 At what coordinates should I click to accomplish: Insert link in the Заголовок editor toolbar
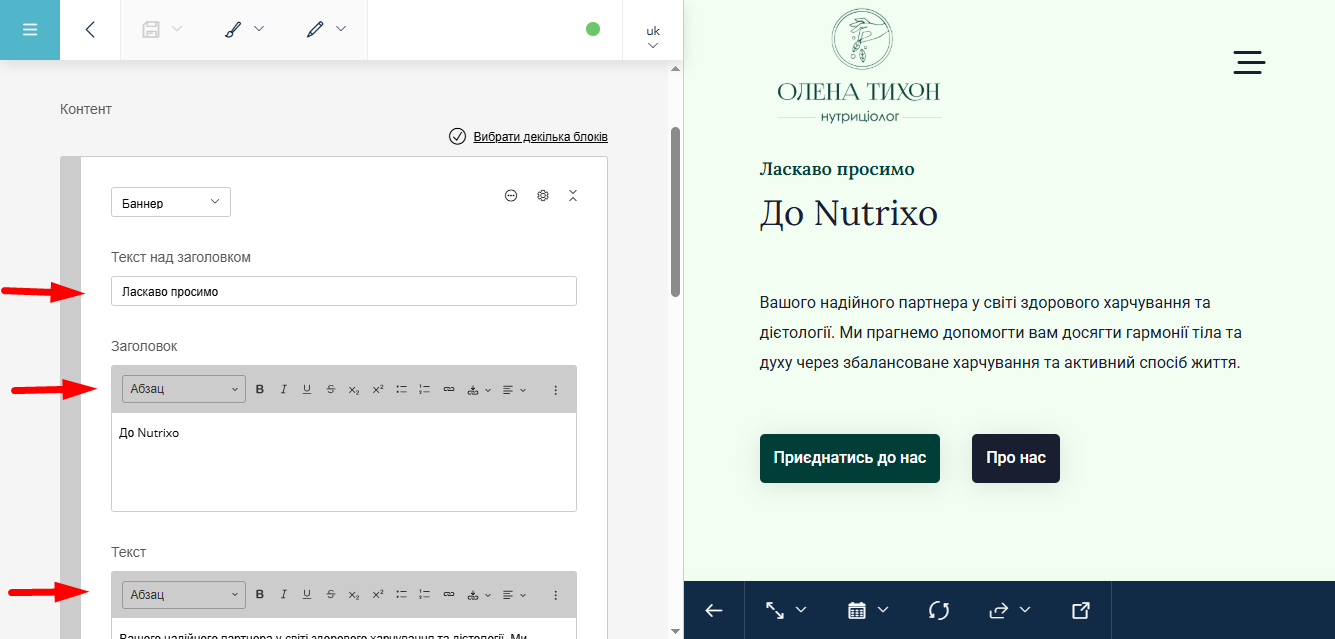[x=449, y=389]
